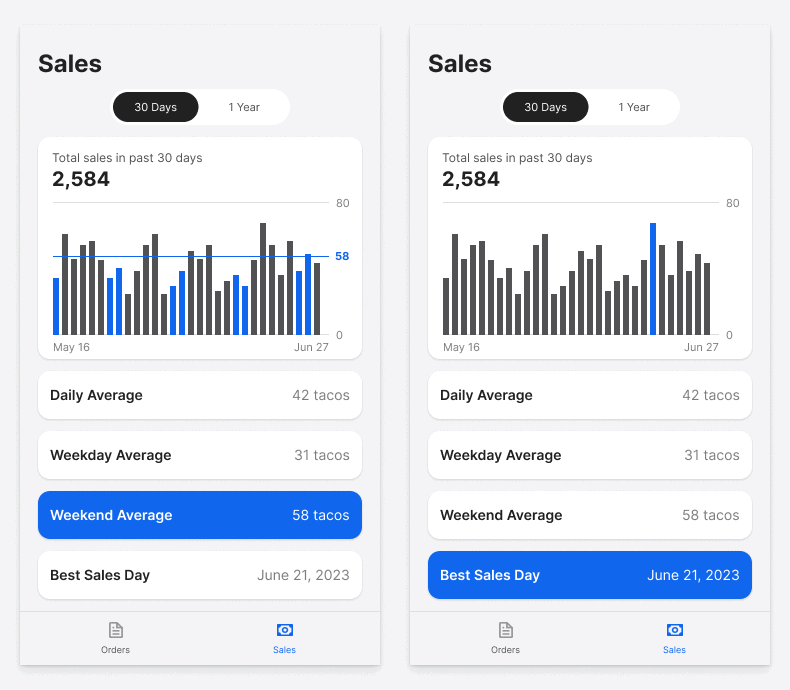Select the 30 Days segment in left screen
Viewport: 790px width, 690px height.
pyautogui.click(x=156, y=107)
